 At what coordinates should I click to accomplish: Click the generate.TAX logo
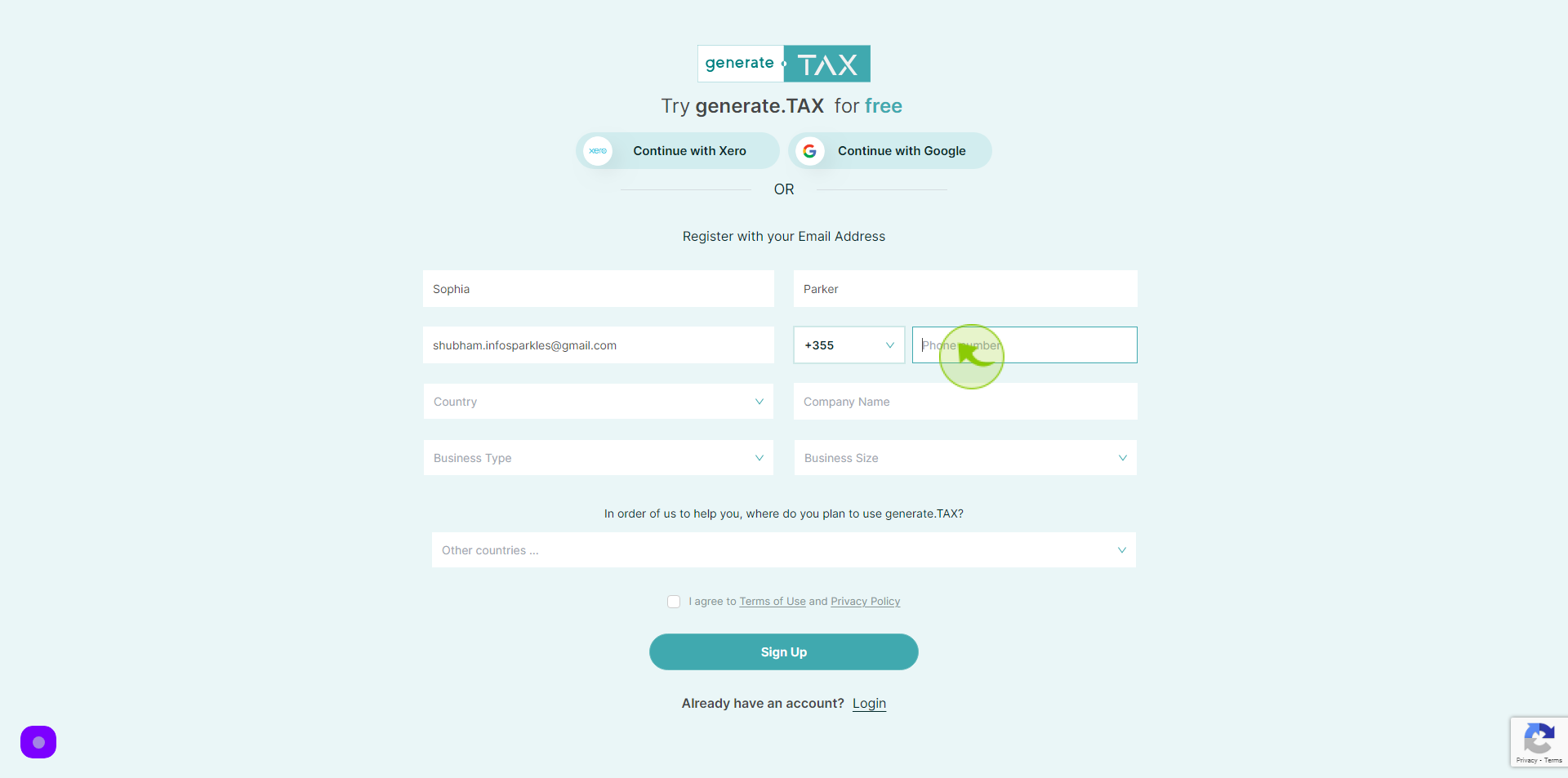(x=784, y=64)
